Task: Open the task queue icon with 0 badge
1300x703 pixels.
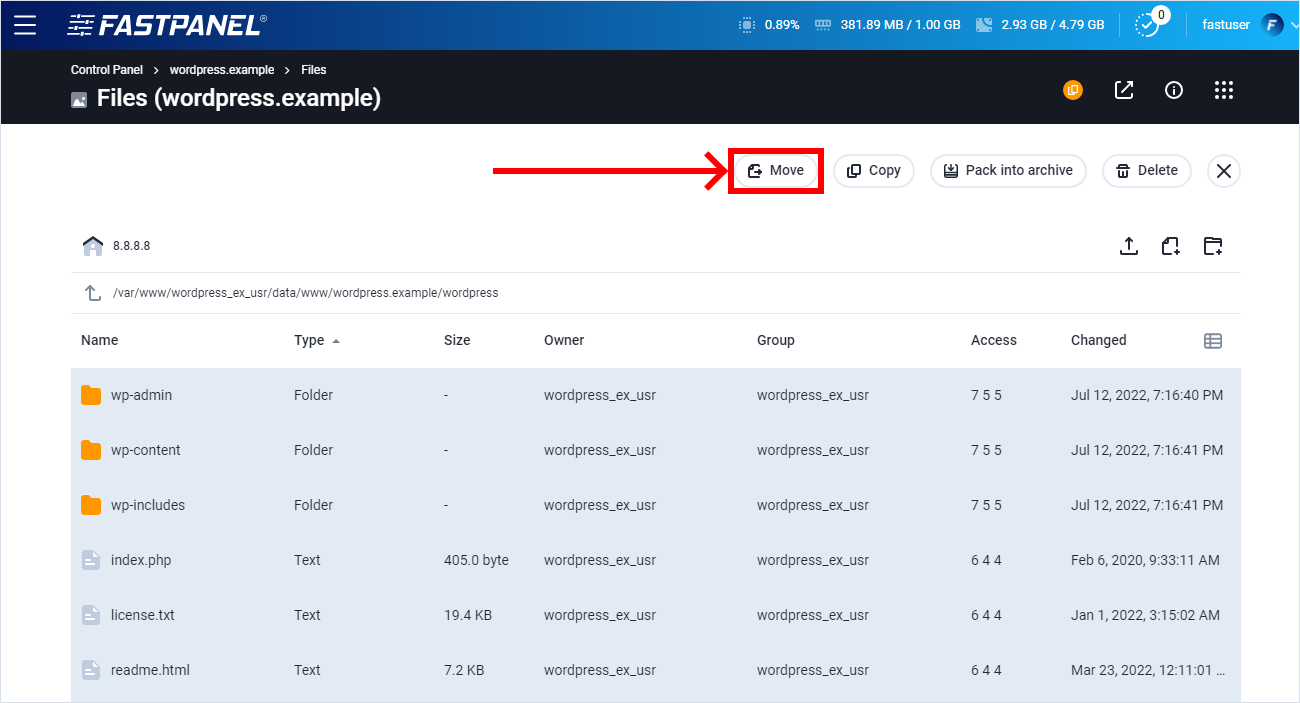Action: pos(1149,24)
